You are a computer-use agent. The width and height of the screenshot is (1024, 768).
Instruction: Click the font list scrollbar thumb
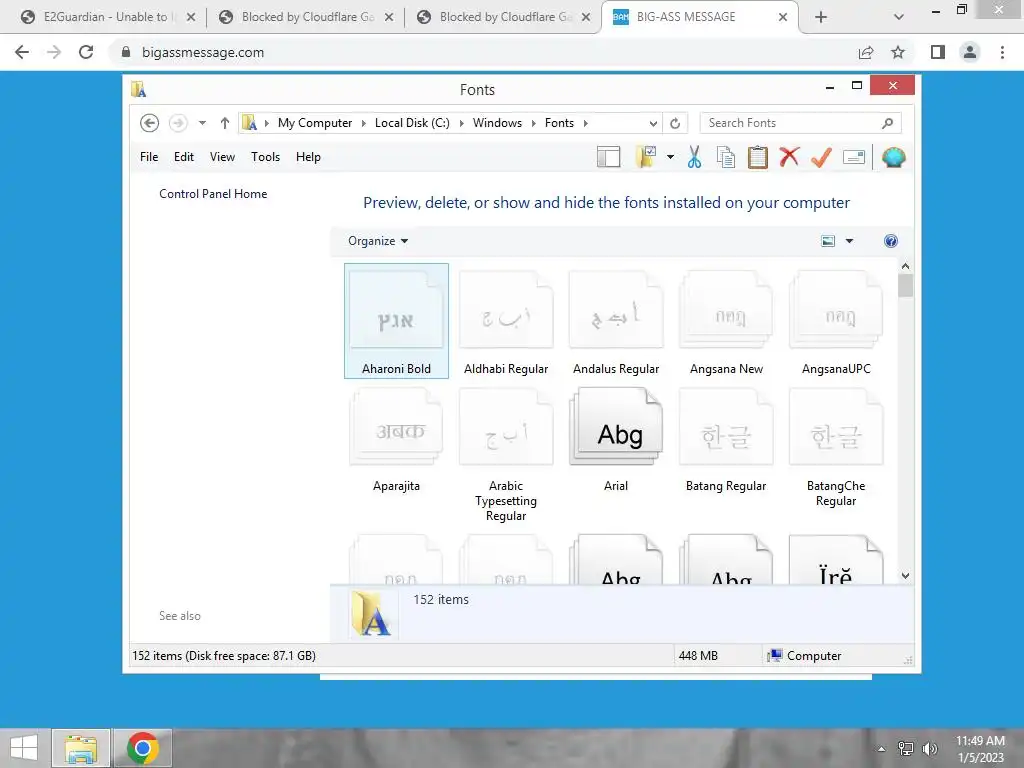(905, 286)
